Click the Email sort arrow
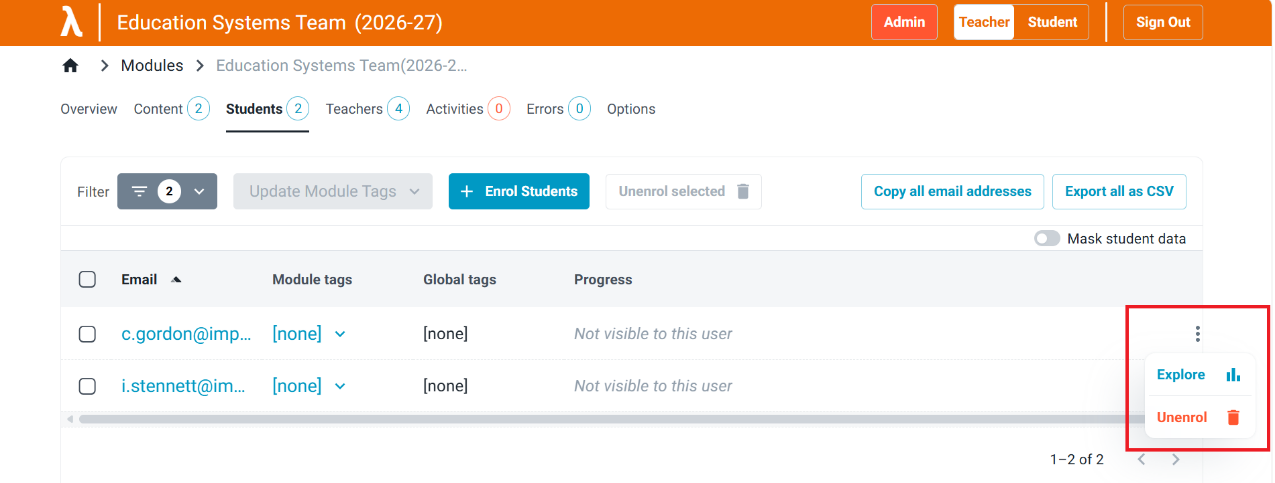Screen dimensions: 1275x483 click(176, 280)
